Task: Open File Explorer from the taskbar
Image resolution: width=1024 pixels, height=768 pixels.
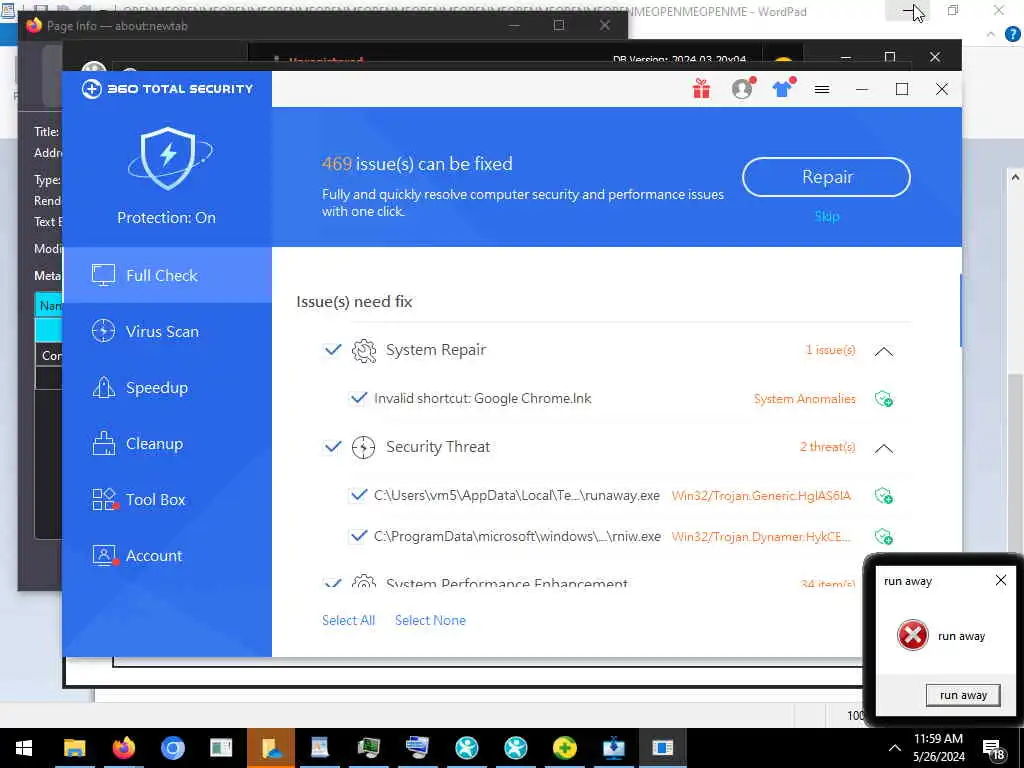Action: [74, 748]
